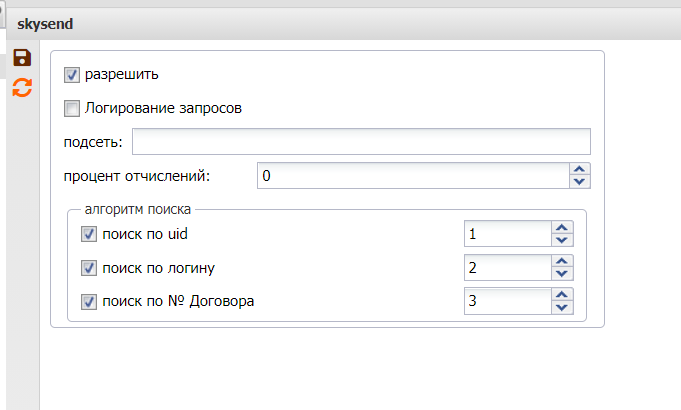Increase поиск по логину priority value
Screen dimensions: 681x410
[x=562, y=262]
